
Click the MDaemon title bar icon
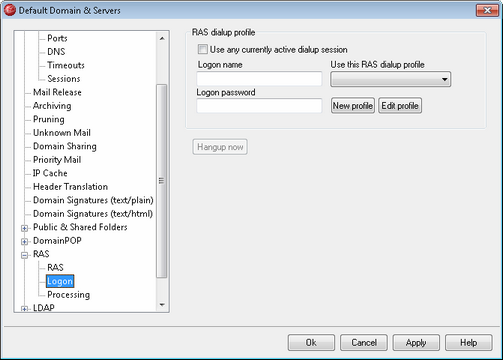pyautogui.click(x=10, y=10)
